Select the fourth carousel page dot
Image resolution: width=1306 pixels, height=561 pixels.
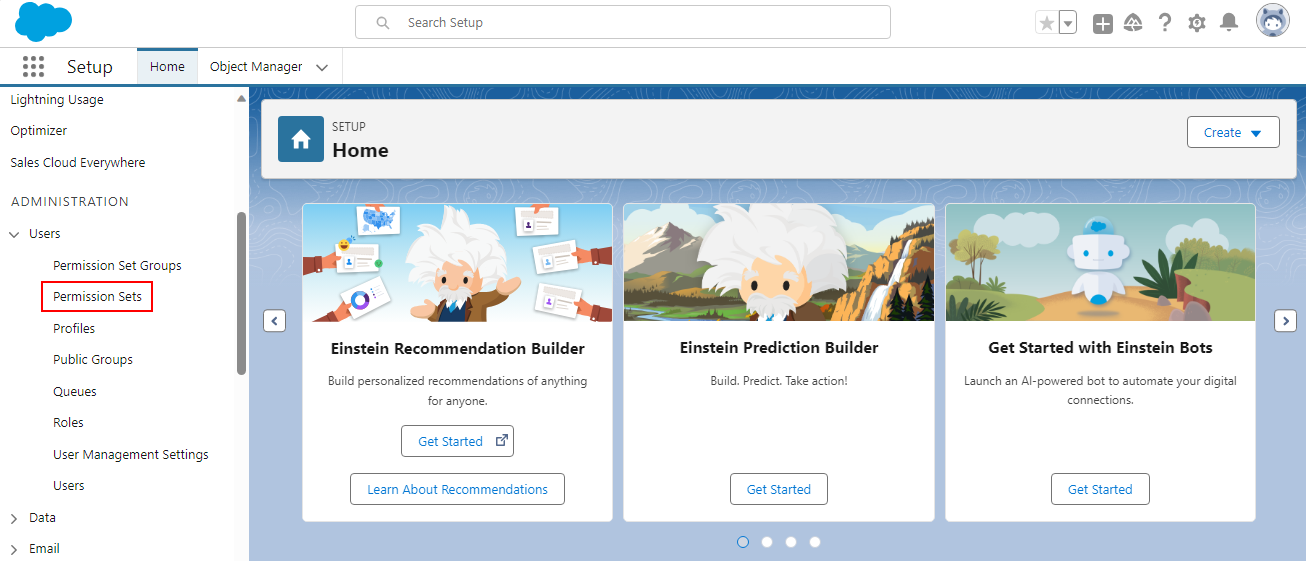(815, 542)
